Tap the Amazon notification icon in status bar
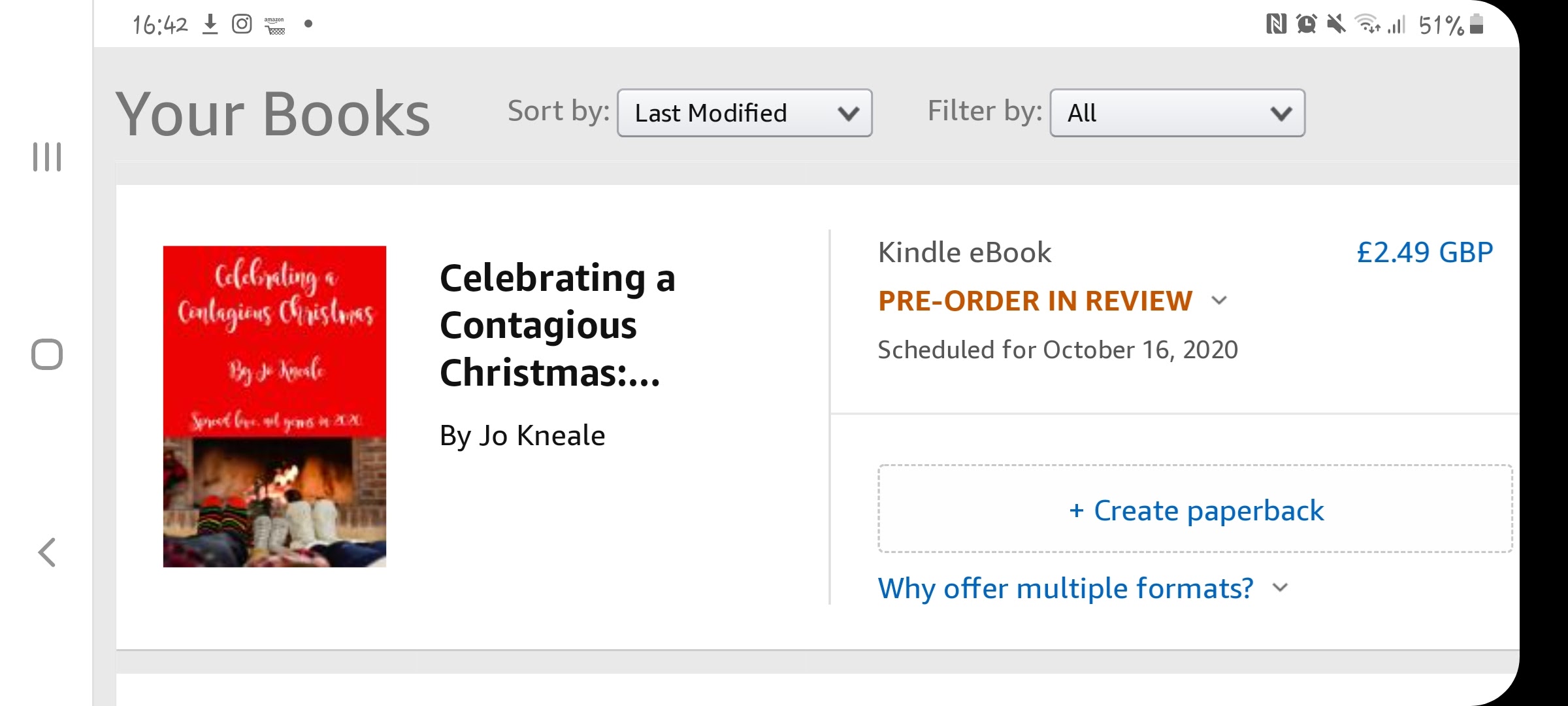The width and height of the screenshot is (1568, 706). click(275, 25)
